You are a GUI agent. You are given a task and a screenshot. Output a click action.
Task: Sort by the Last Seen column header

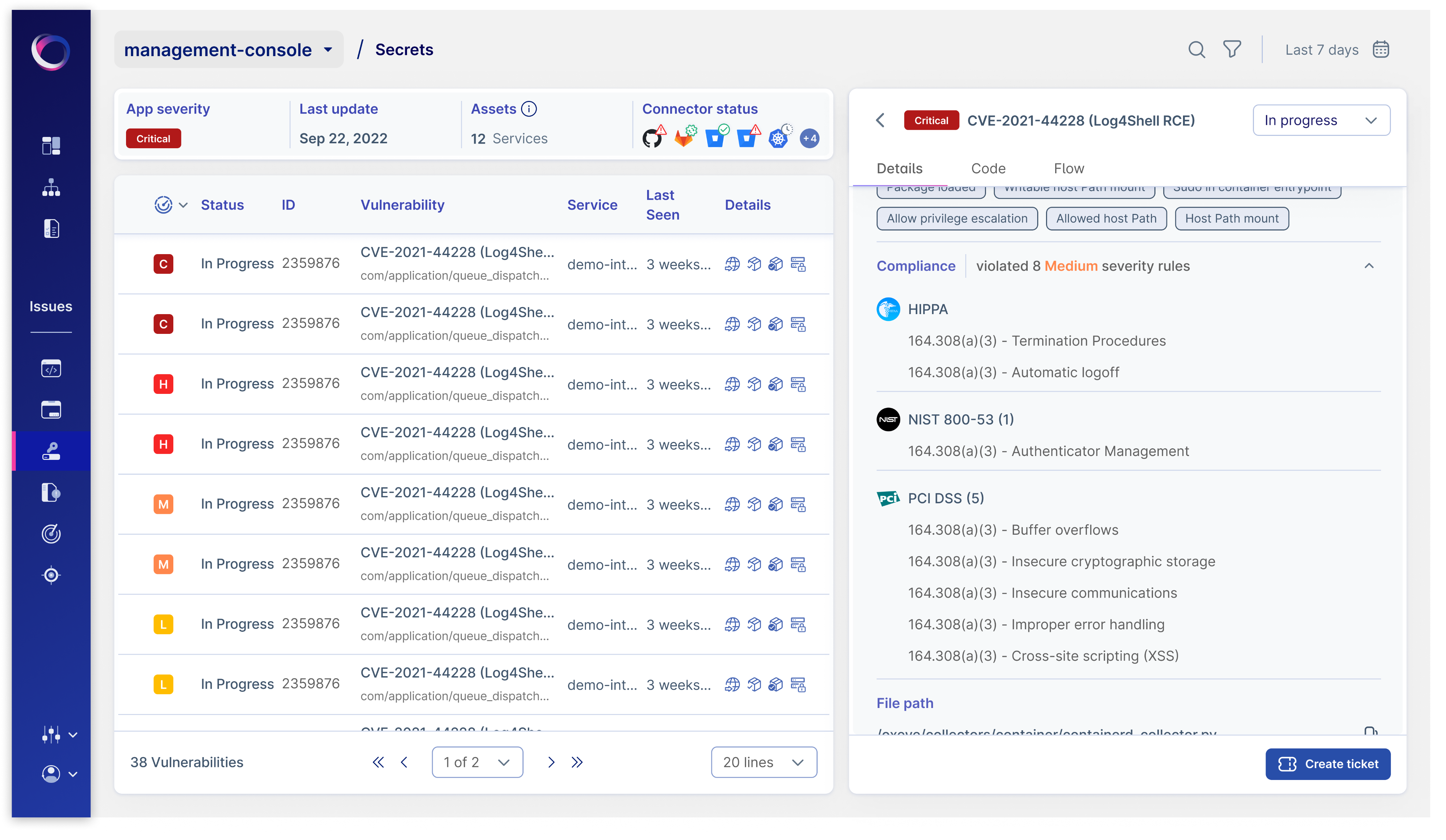point(662,205)
